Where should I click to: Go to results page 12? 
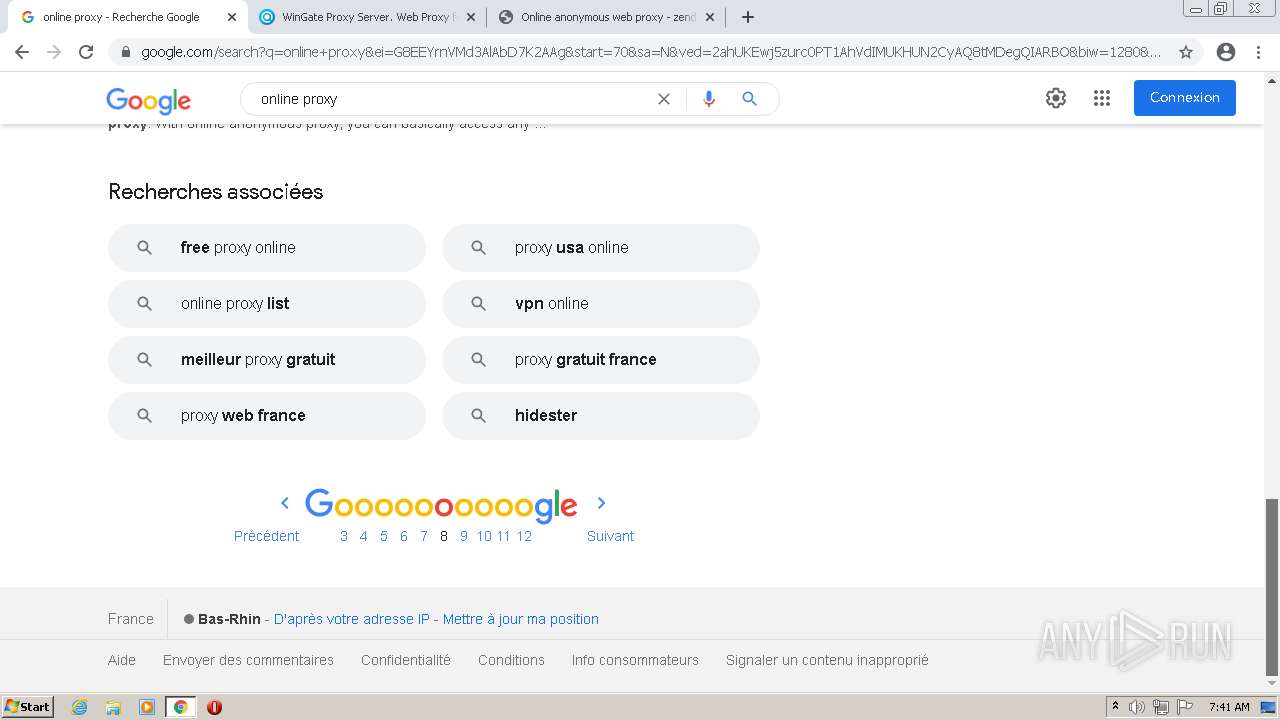pos(524,536)
